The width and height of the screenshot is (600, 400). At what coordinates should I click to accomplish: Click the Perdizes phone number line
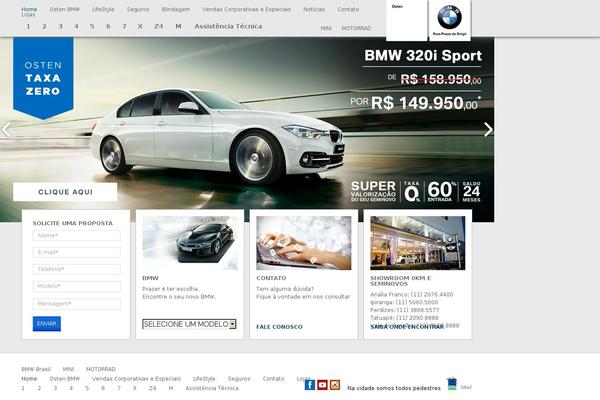[405, 310]
